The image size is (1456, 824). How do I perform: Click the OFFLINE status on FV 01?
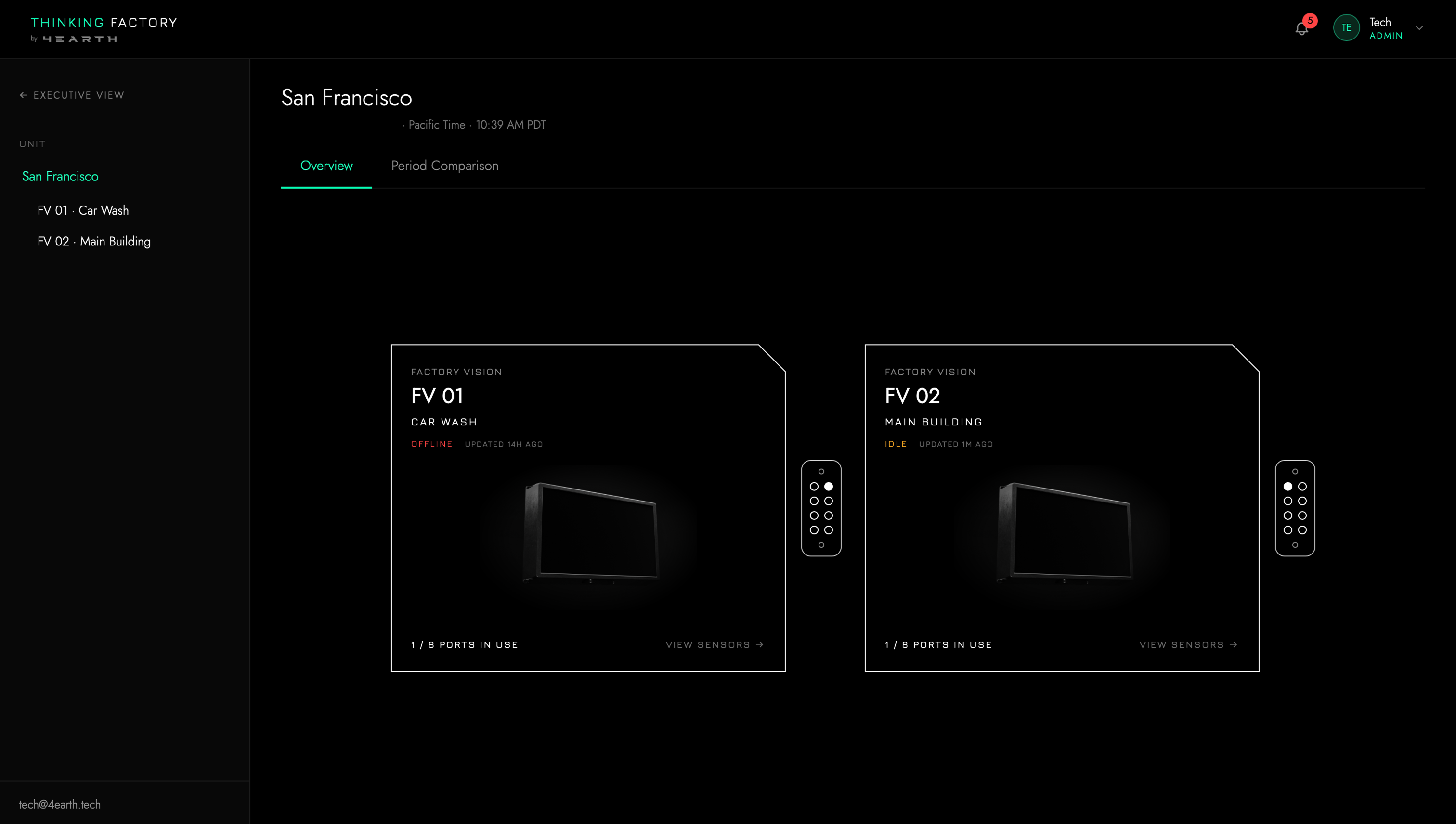point(432,444)
